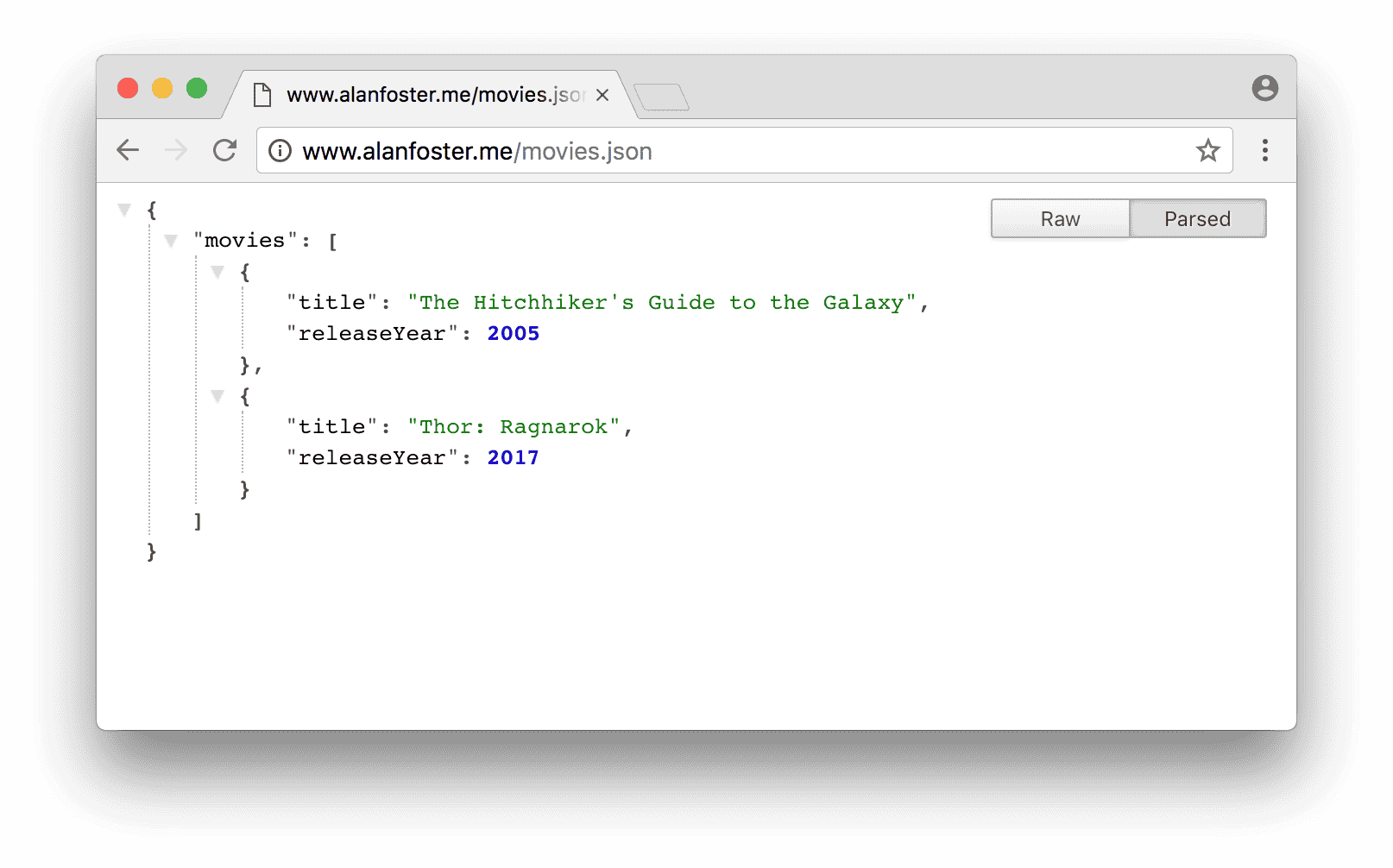Screen dimensions: 1393x868
Task: Click the forward navigation arrow
Action: pyautogui.click(x=176, y=150)
